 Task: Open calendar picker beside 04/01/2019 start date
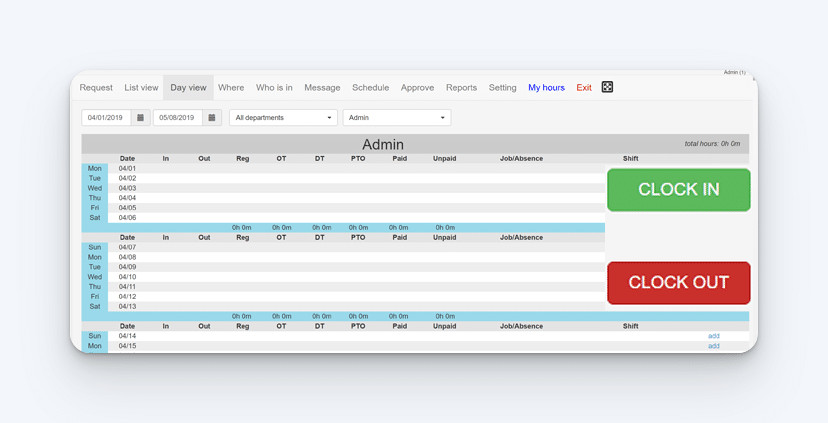[140, 118]
